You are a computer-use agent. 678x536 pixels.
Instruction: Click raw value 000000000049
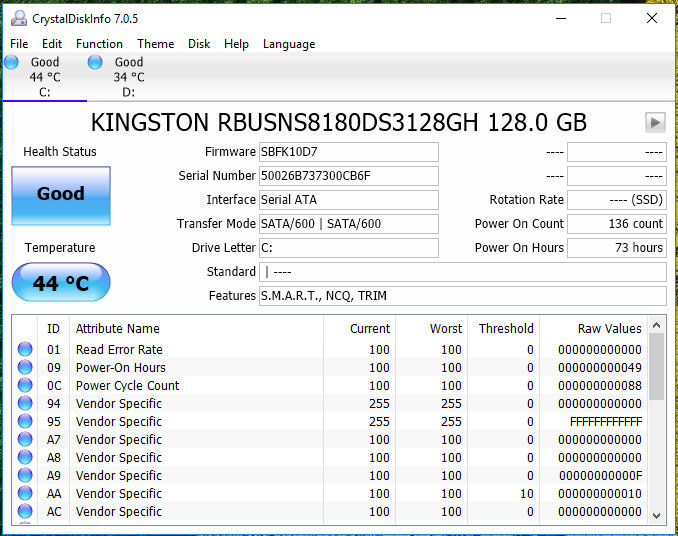(600, 367)
